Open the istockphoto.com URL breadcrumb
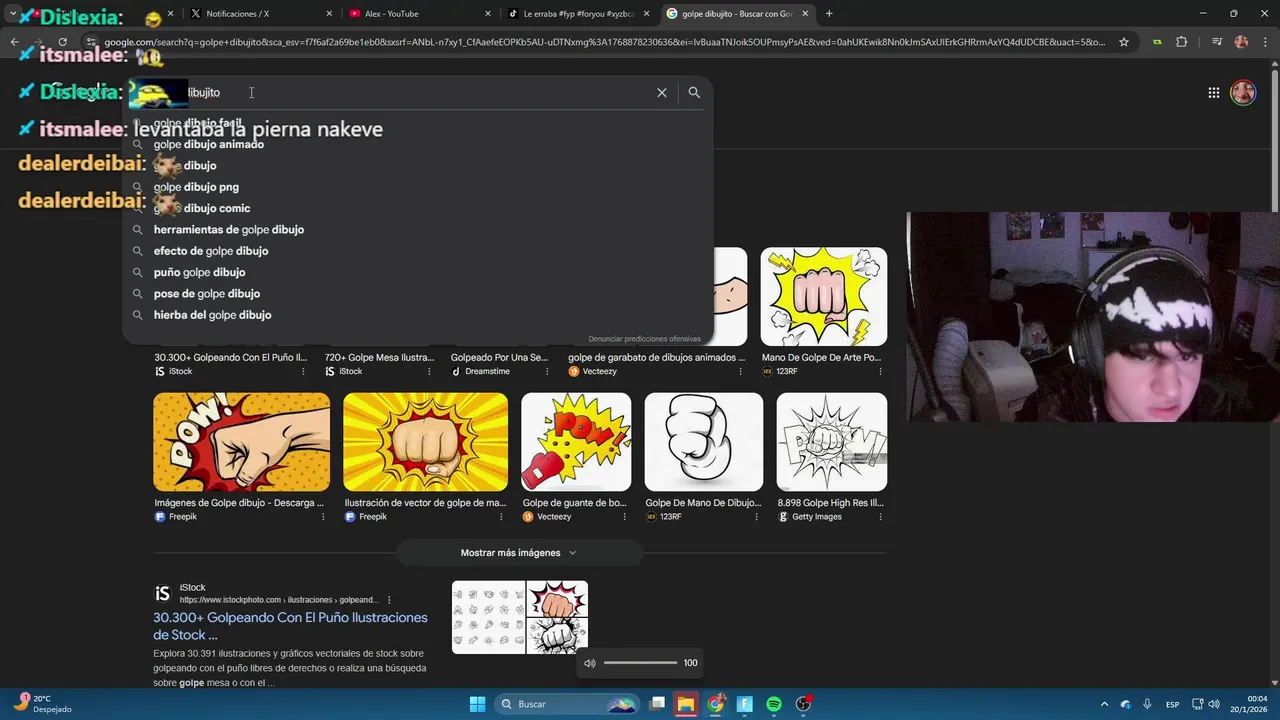 coord(279,600)
